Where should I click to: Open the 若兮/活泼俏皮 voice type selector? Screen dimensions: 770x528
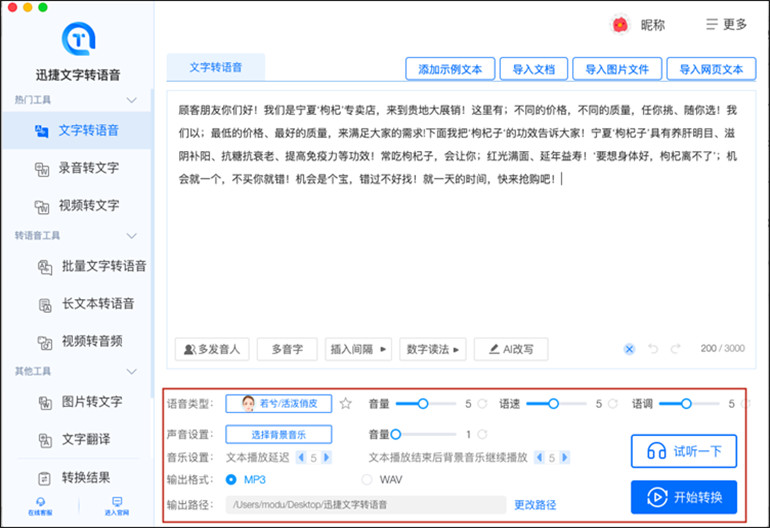pos(278,404)
